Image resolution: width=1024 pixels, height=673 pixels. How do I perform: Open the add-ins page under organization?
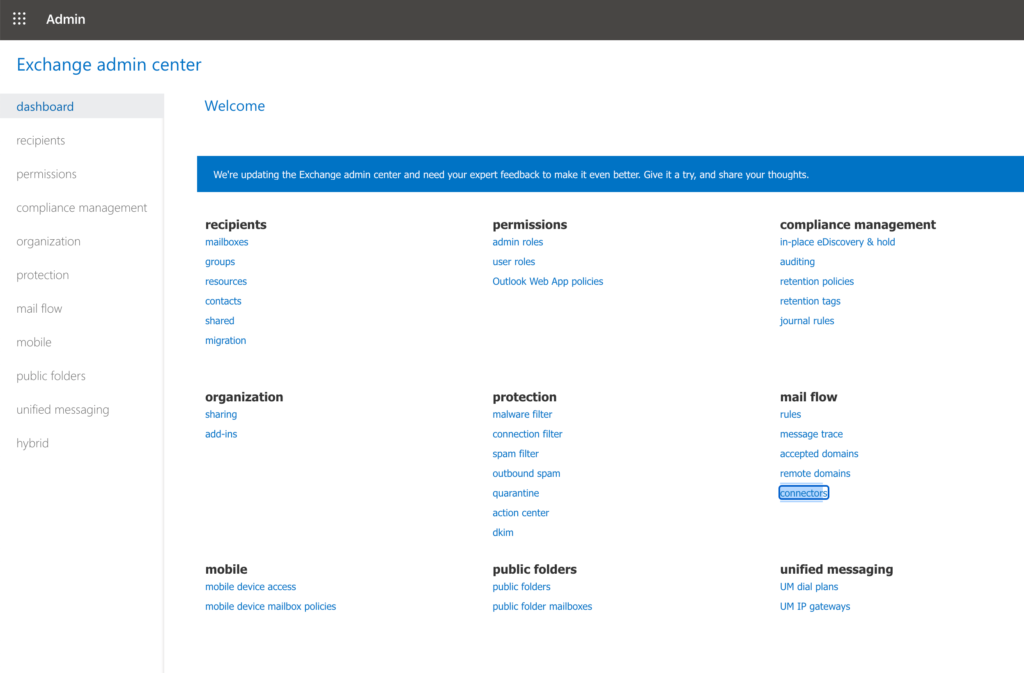pyautogui.click(x=220, y=433)
